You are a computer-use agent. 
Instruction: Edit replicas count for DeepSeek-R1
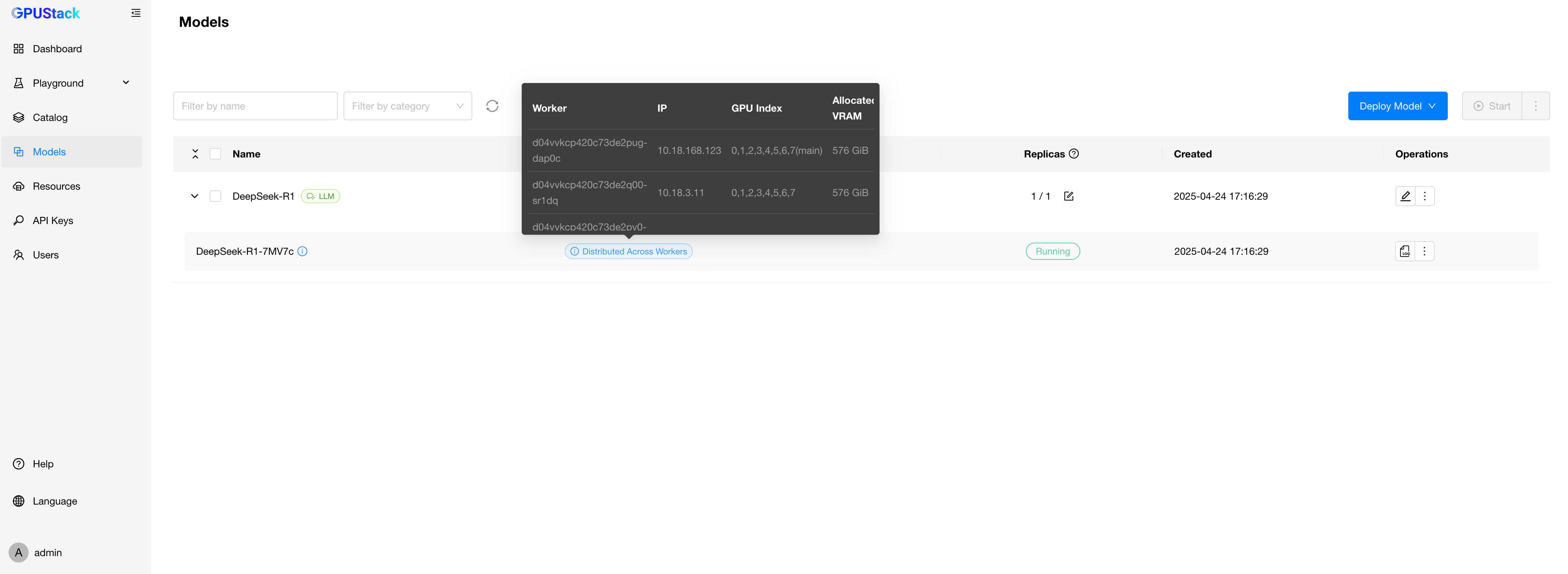[x=1068, y=196]
